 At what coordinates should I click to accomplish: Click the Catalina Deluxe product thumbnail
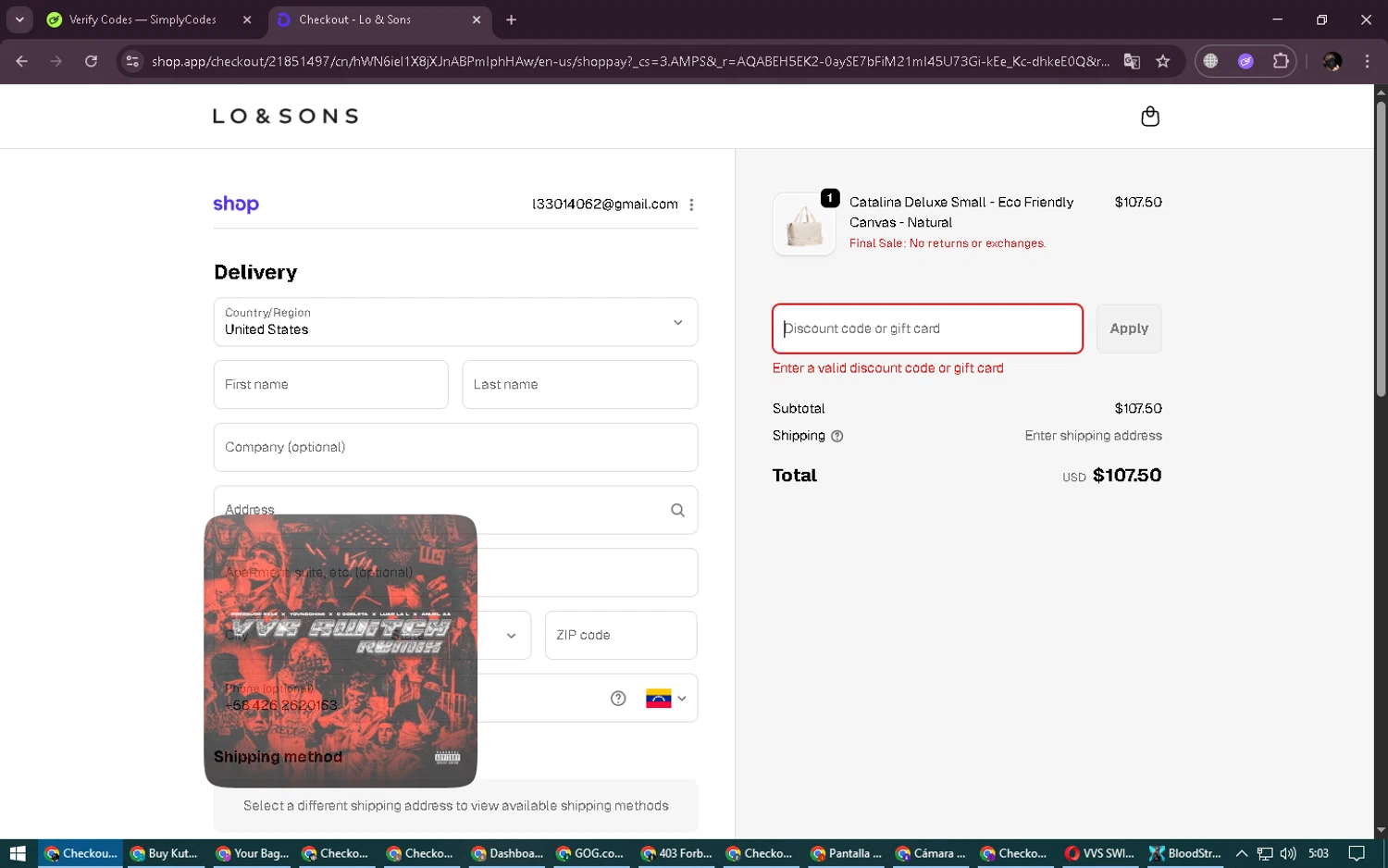pos(804,224)
